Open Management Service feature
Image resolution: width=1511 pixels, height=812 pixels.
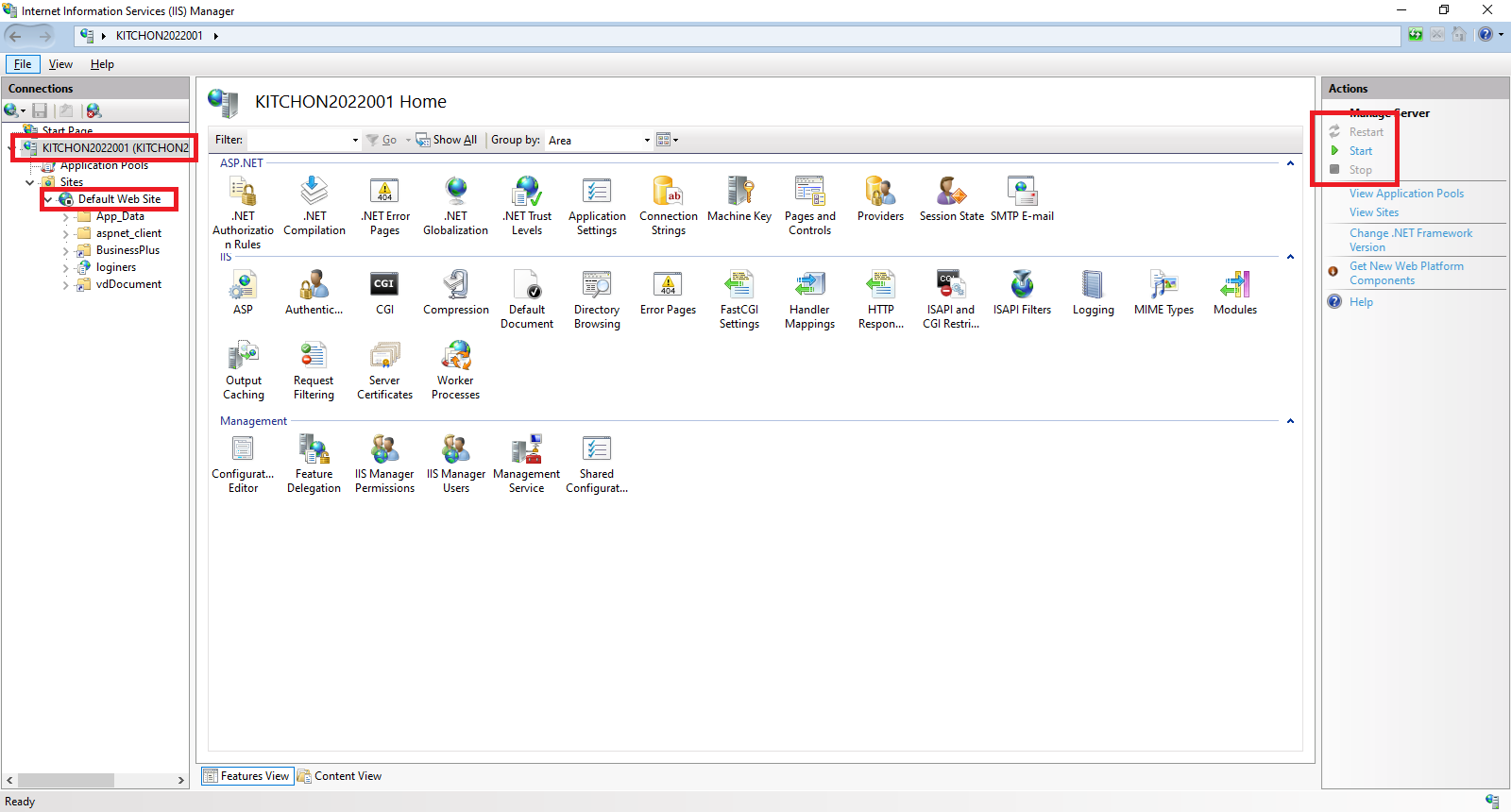coord(527,464)
